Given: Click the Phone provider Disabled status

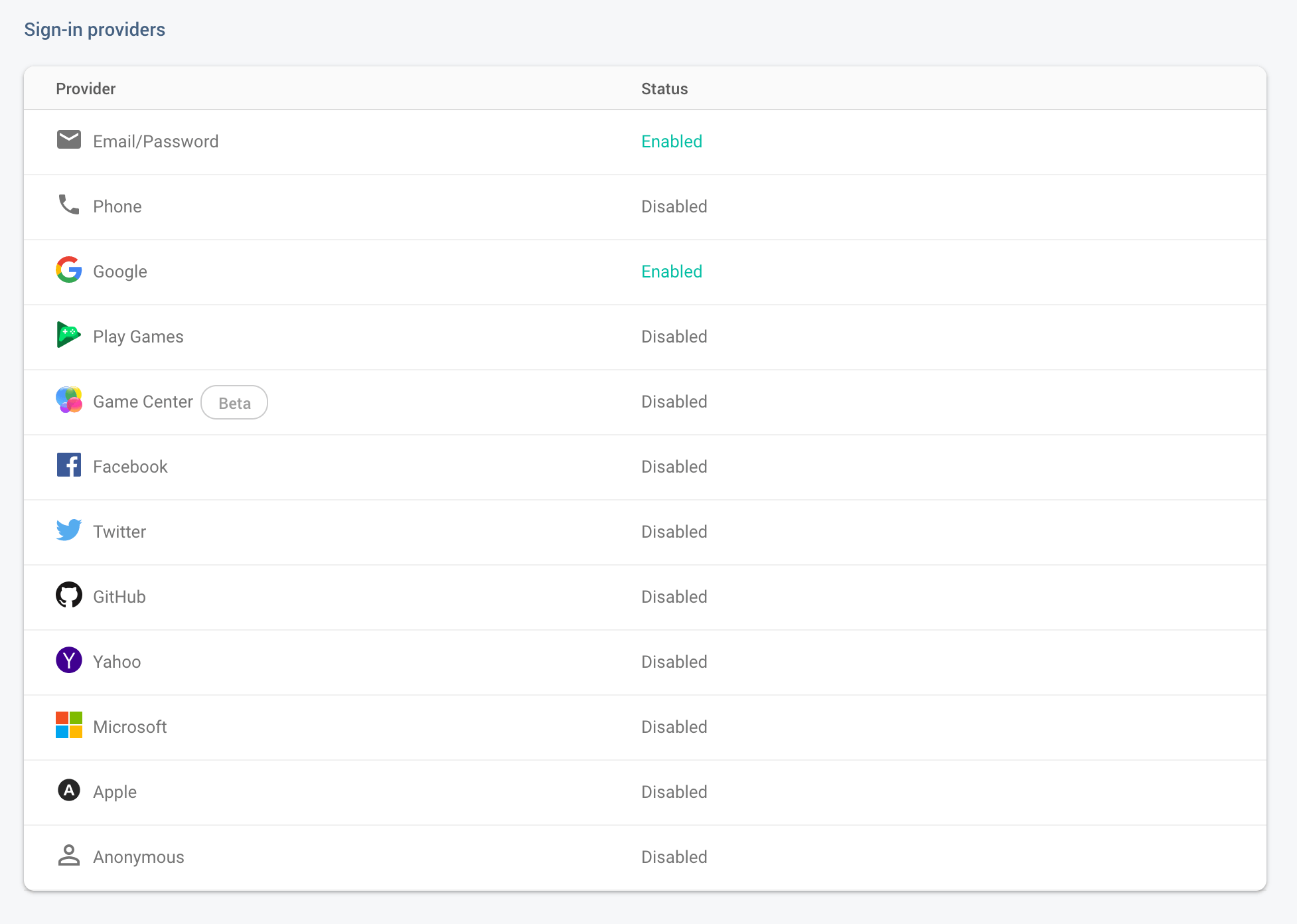Looking at the screenshot, I should pyautogui.click(x=674, y=206).
